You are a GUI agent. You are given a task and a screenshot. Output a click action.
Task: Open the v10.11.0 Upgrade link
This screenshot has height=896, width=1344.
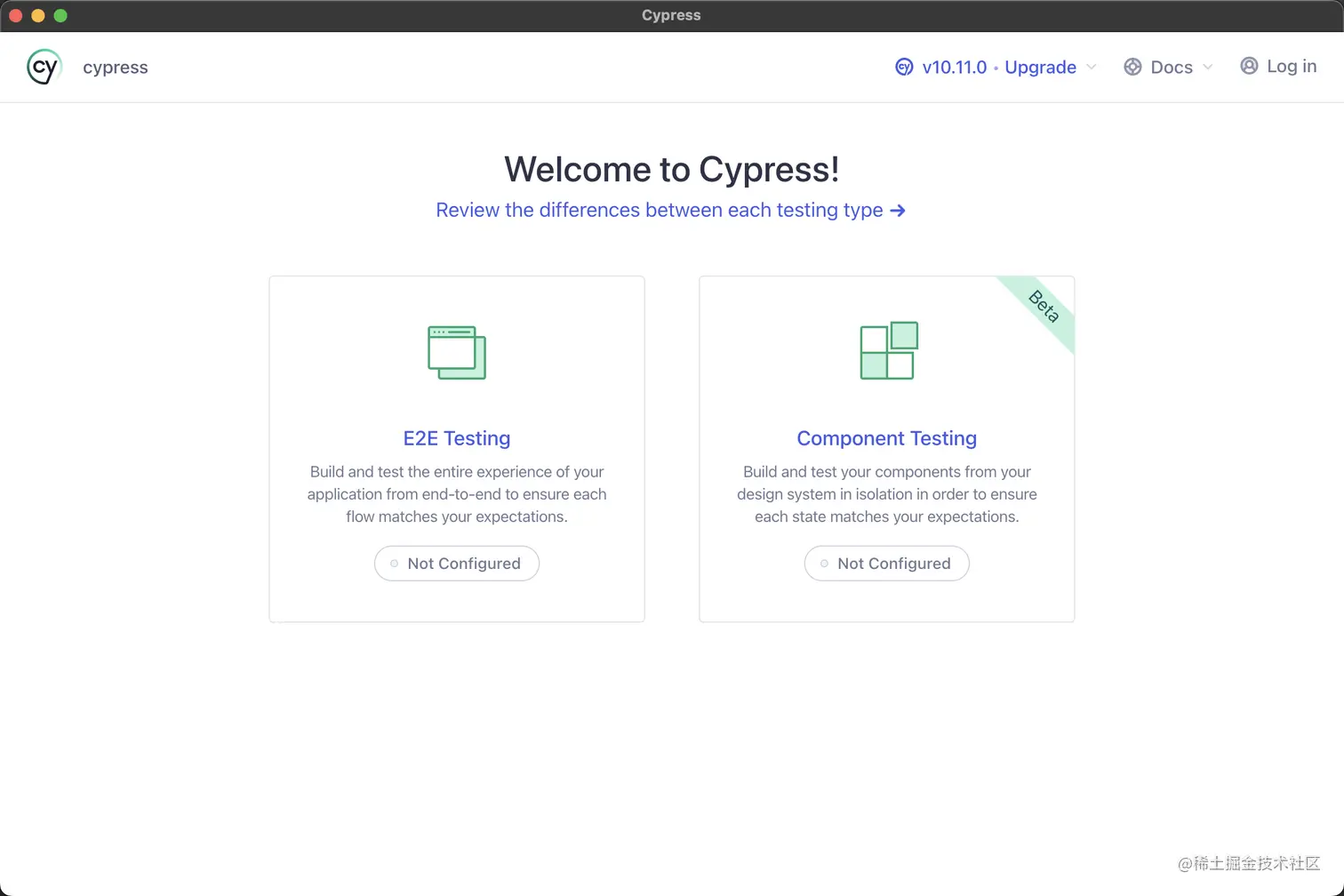[x=999, y=68]
